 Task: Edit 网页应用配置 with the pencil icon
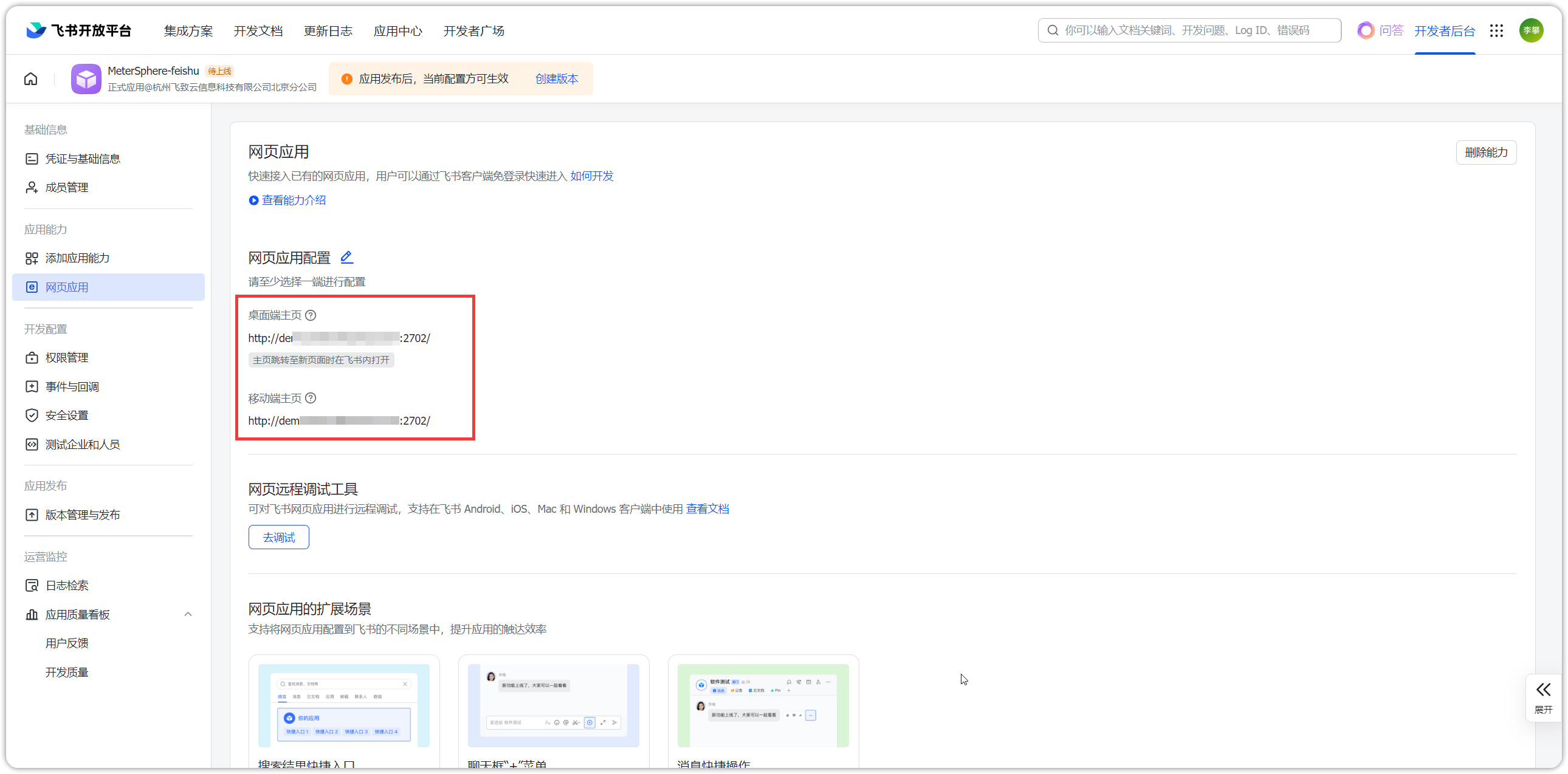tap(346, 258)
